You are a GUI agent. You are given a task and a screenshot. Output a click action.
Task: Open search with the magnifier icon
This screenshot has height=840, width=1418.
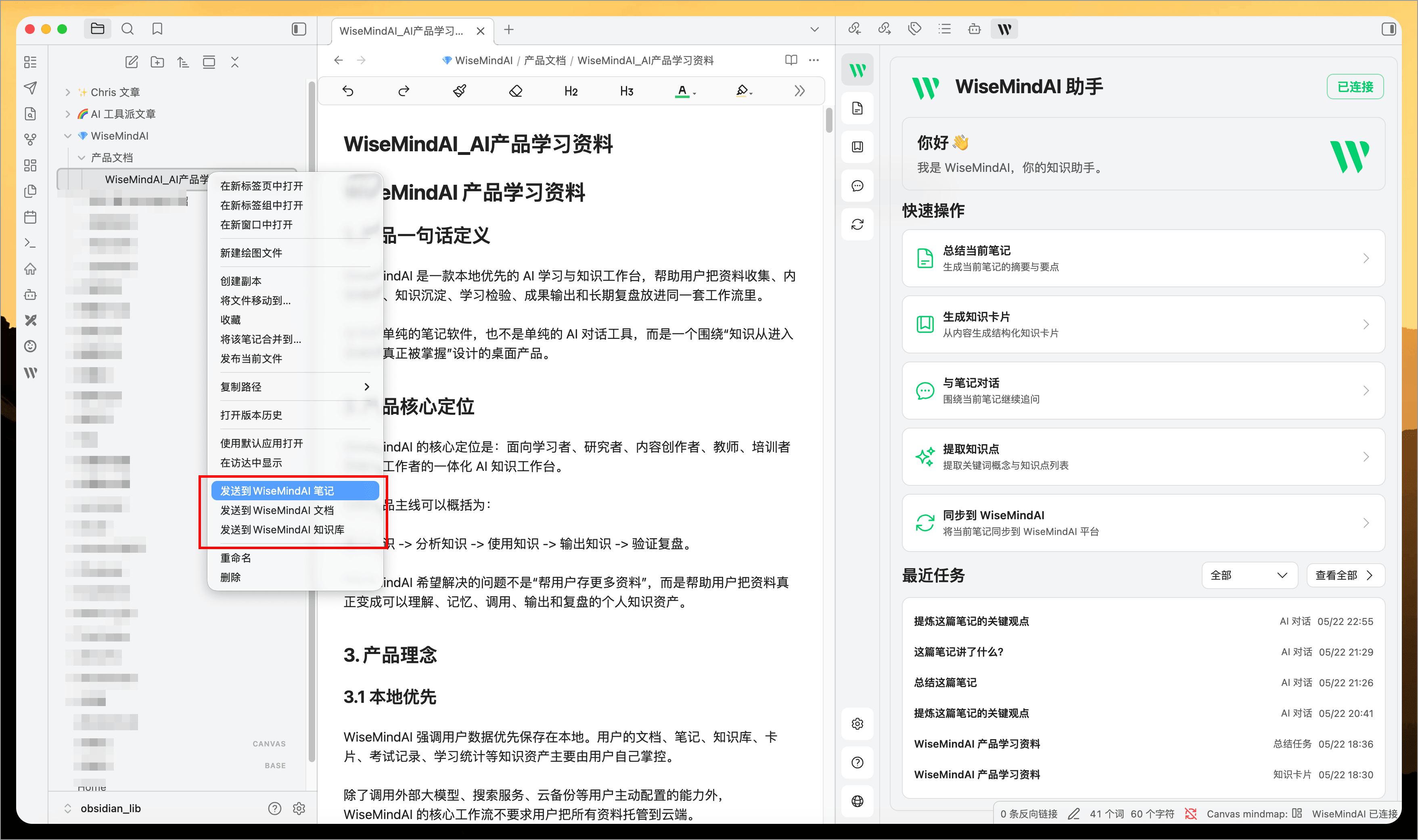(128, 29)
